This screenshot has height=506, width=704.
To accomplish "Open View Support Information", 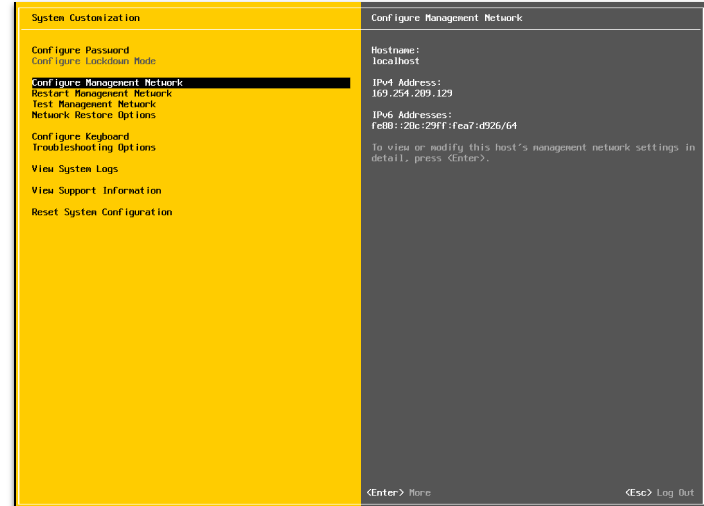I will click(x=97, y=190).
